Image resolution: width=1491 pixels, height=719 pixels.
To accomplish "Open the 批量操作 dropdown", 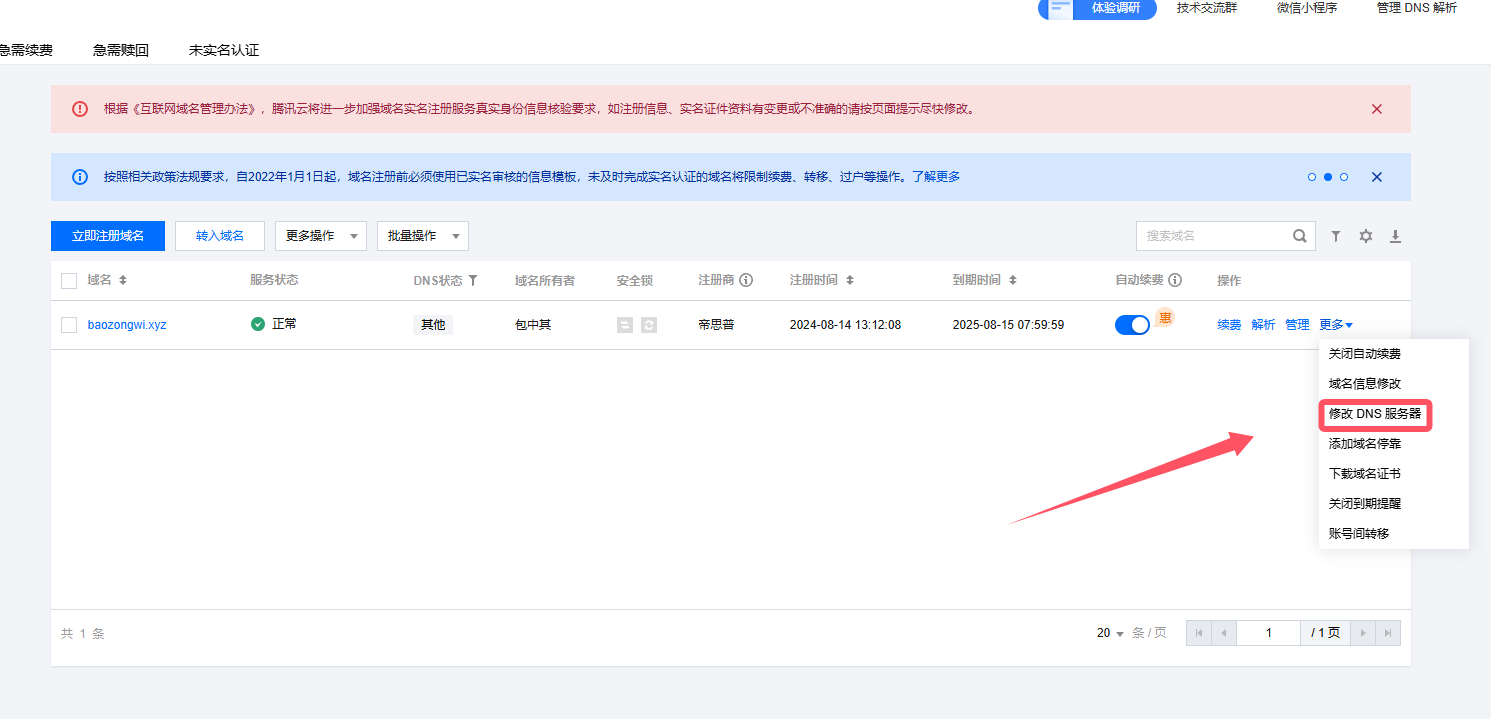I will tap(423, 236).
